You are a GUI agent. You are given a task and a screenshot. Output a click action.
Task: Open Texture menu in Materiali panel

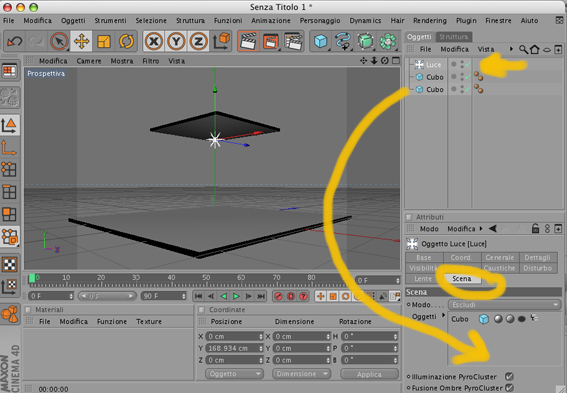149,321
